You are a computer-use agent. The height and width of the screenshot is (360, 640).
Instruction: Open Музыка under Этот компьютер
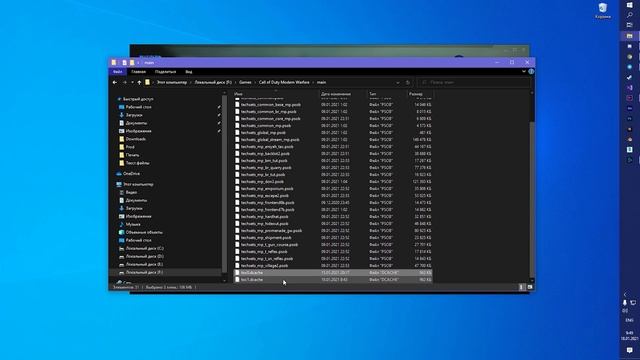click(x=133, y=224)
